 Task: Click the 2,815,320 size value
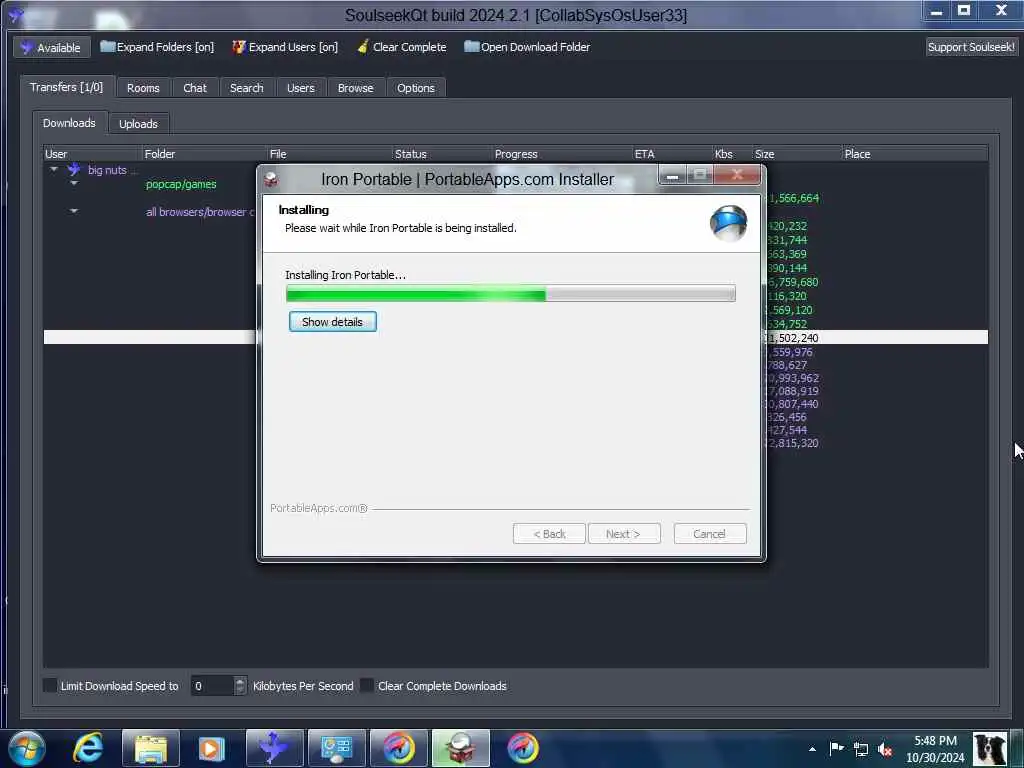coord(792,443)
